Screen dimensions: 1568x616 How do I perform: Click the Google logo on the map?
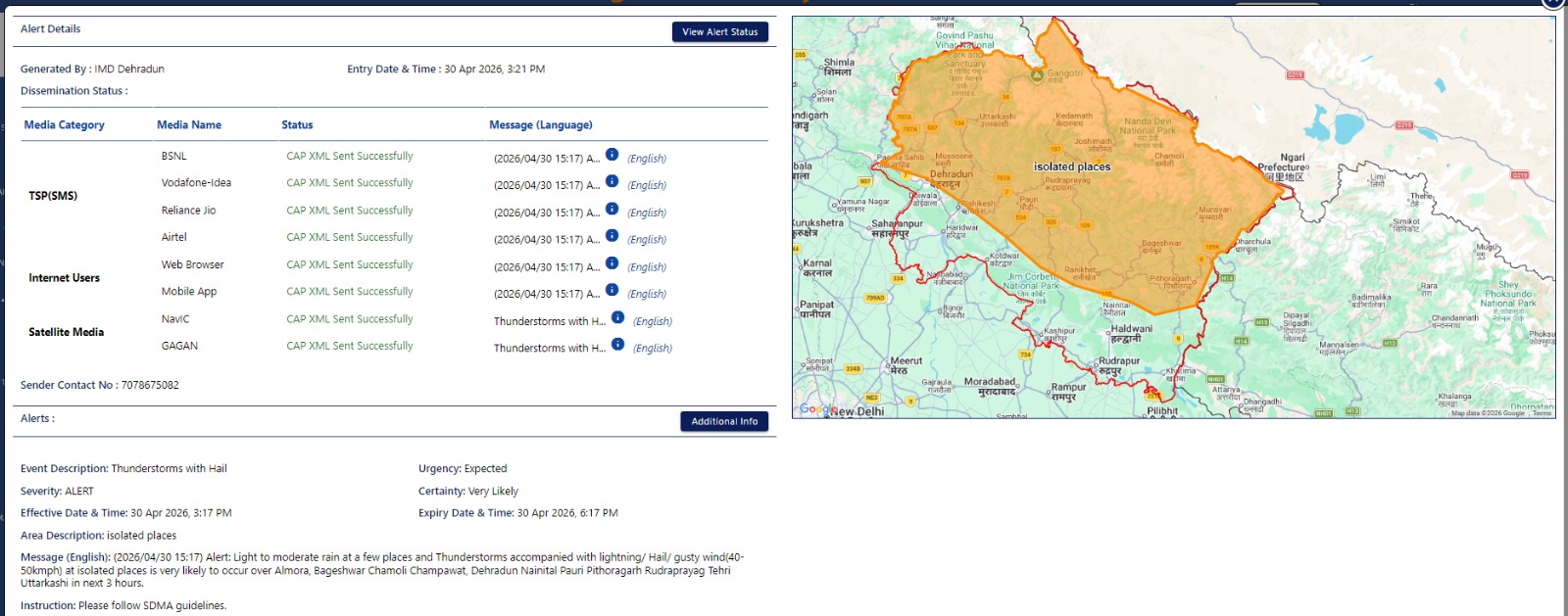(x=817, y=409)
